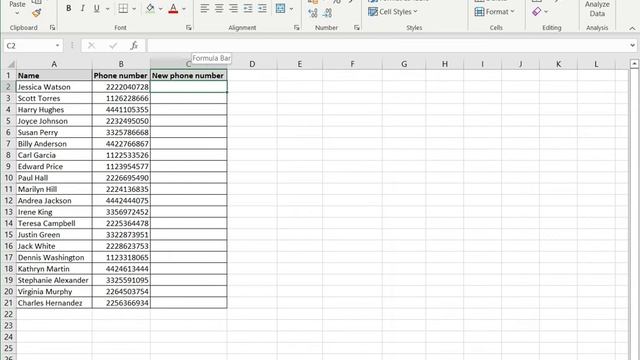This screenshot has height=360, width=640.
Task: Click 'New phone number' header cell
Action: 189,76
